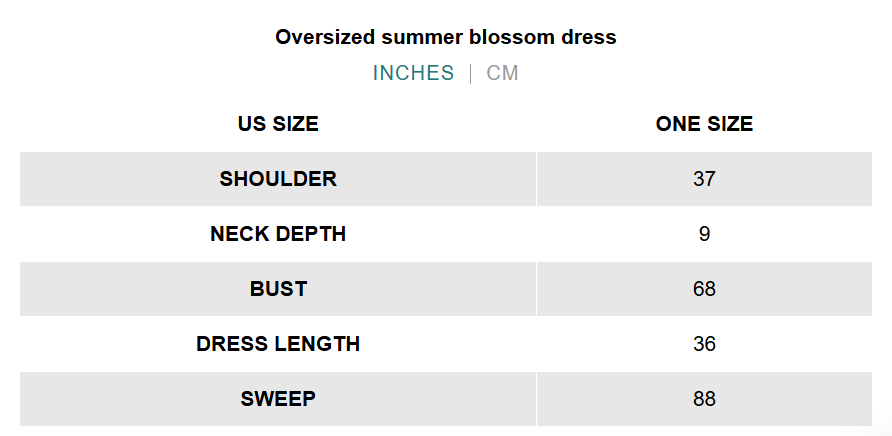
Task: Click the SWEEP row label
Action: pyautogui.click(x=278, y=399)
